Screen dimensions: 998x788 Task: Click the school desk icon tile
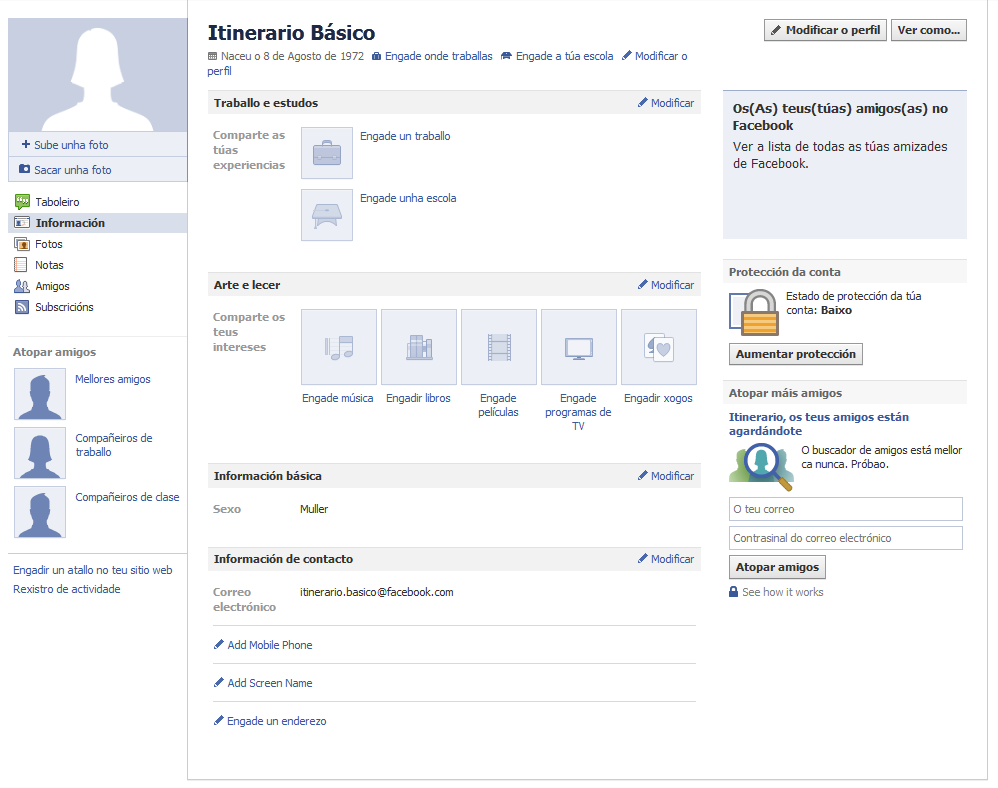point(327,215)
